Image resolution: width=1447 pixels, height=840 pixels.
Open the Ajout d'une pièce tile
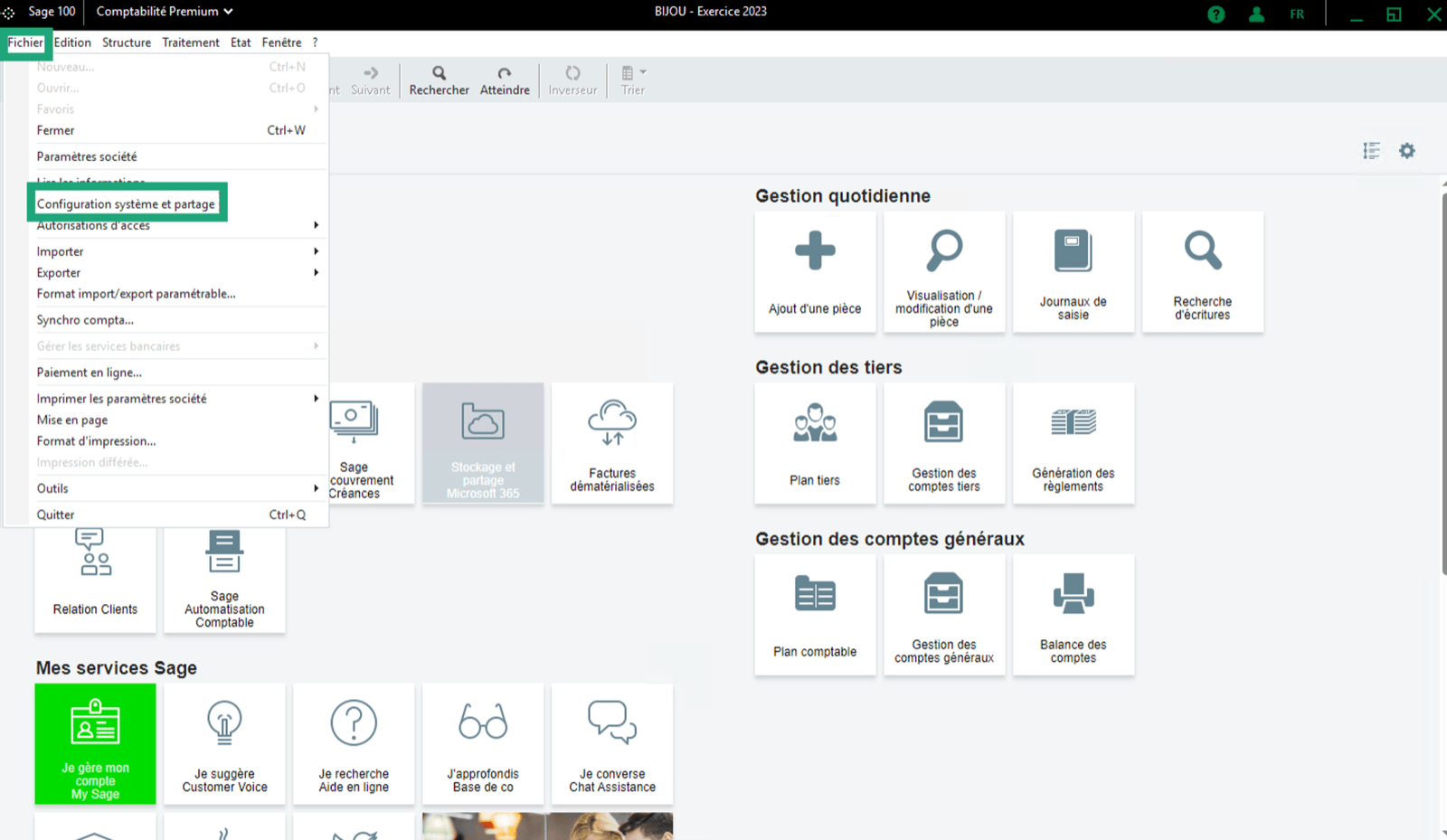(815, 272)
